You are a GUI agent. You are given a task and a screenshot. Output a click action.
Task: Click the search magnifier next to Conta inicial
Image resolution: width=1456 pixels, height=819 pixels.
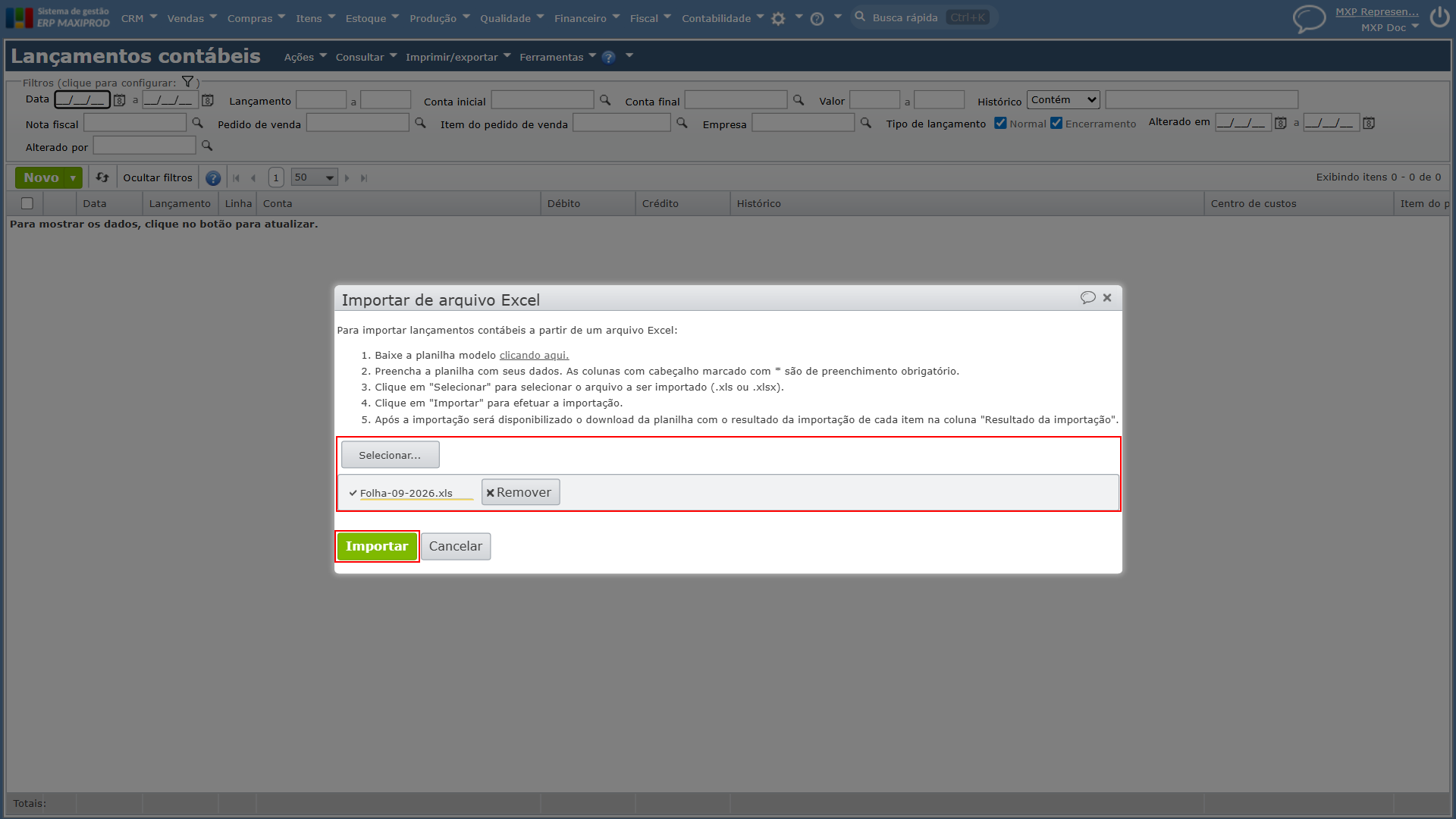605,100
